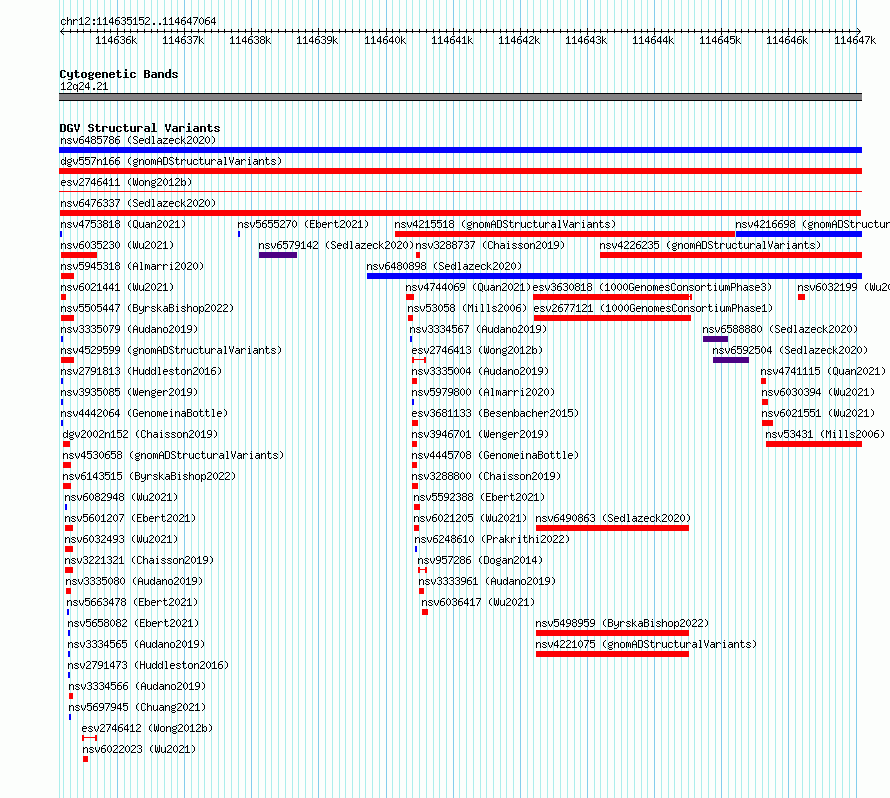Click nsv4445708 (GenomeinaBottle) label
The height and width of the screenshot is (798, 890).
point(495,455)
